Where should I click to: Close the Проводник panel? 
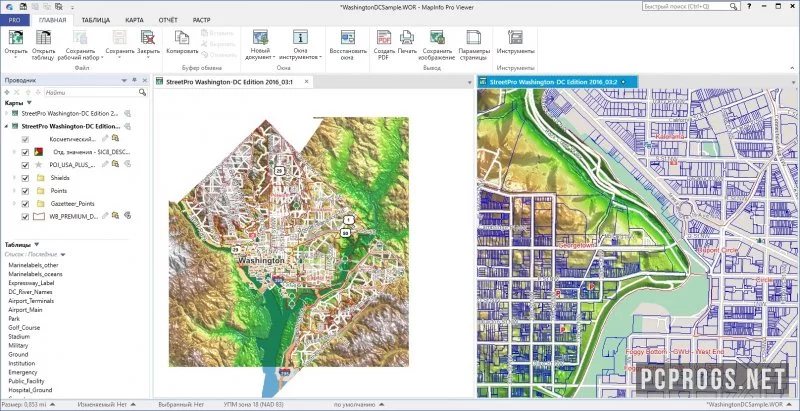145,81
